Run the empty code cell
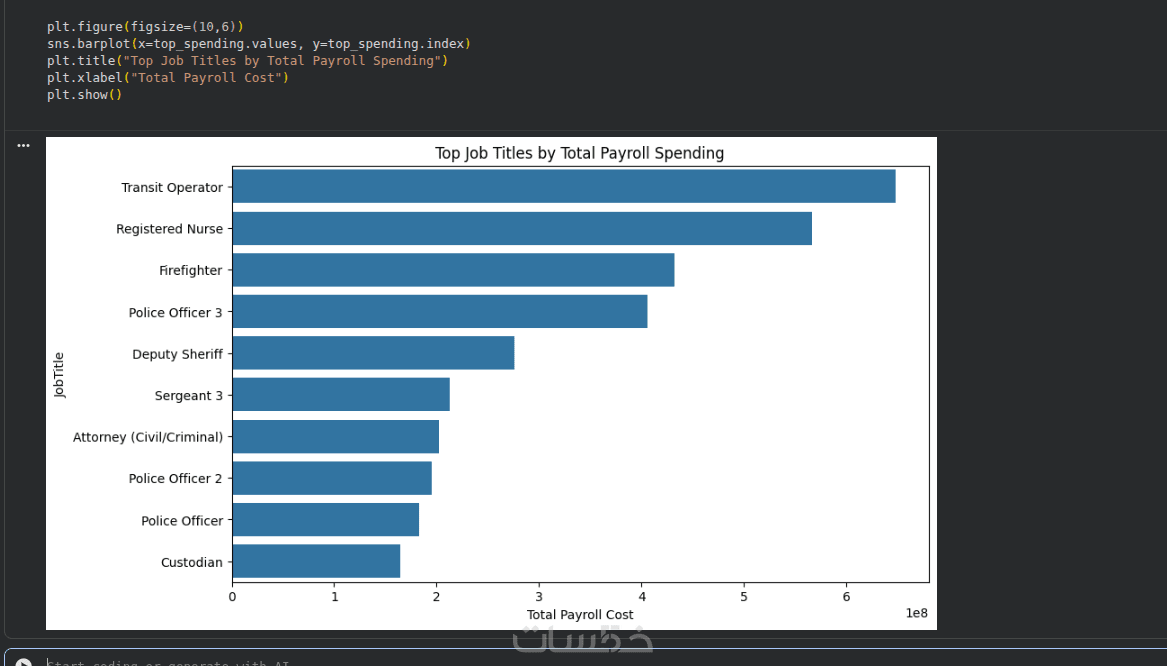 click(24, 662)
